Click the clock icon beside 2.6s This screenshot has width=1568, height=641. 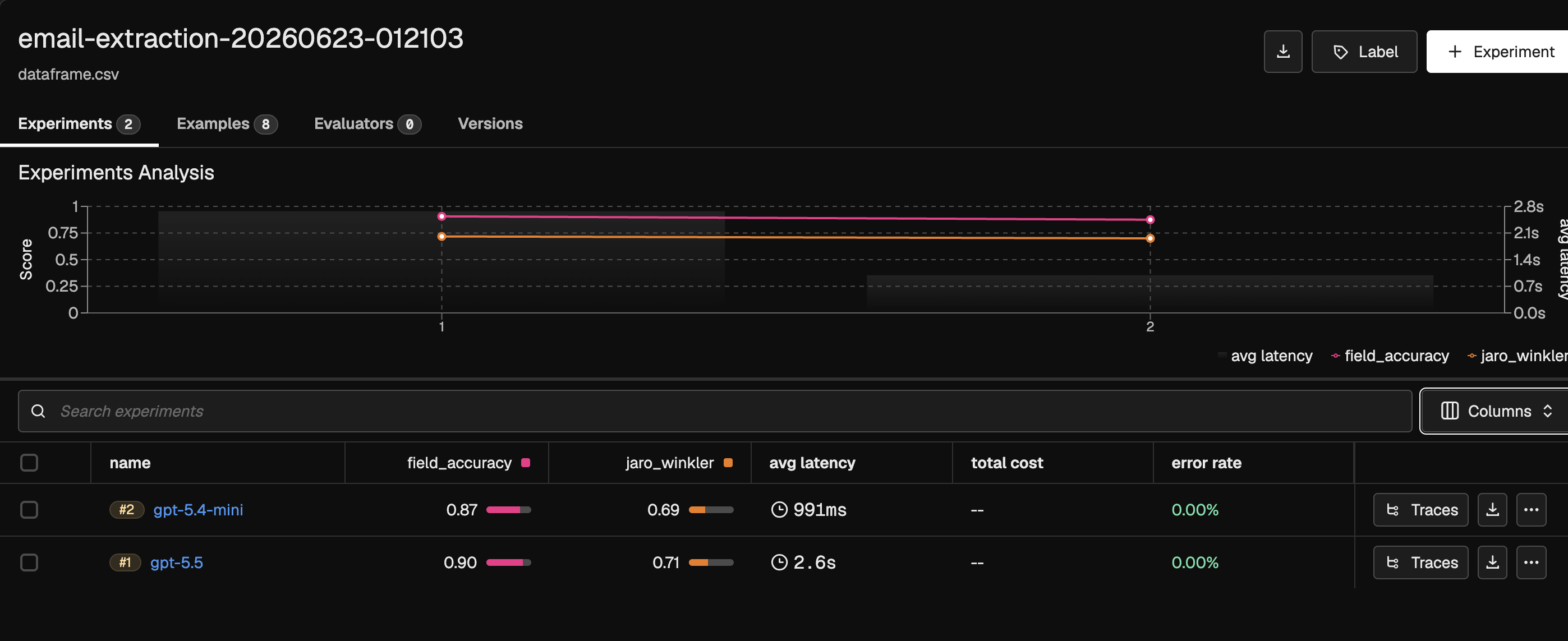[x=779, y=562]
